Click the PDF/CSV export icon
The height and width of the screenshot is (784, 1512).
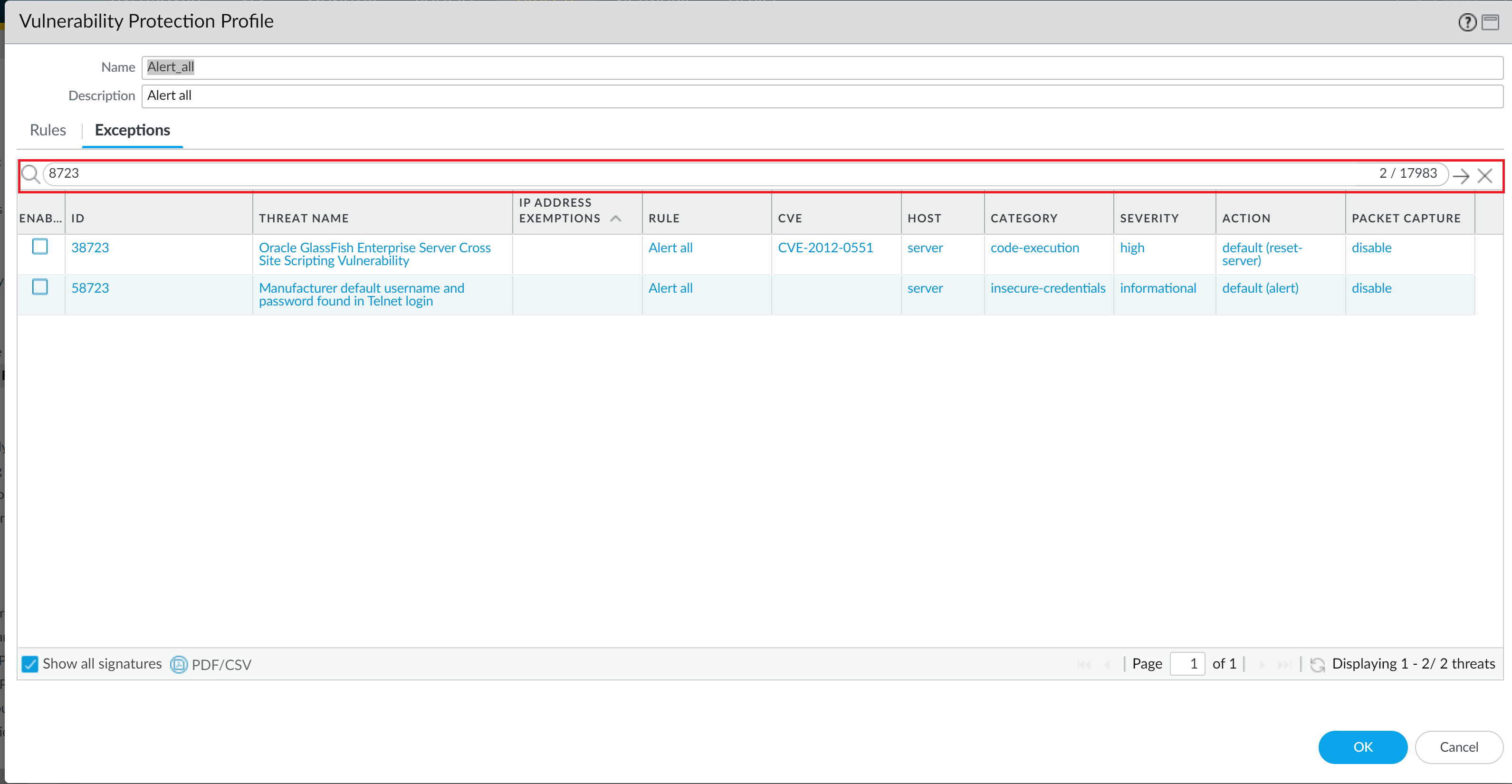click(179, 664)
